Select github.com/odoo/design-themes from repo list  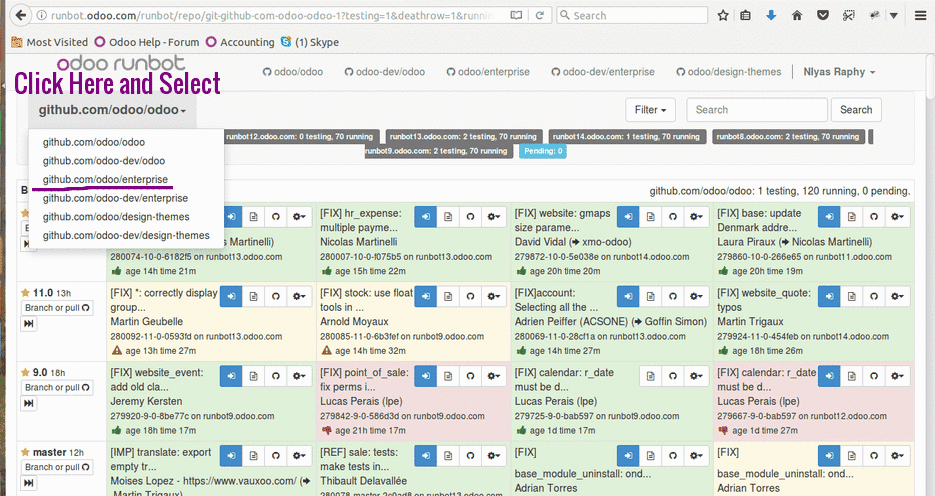pos(116,216)
